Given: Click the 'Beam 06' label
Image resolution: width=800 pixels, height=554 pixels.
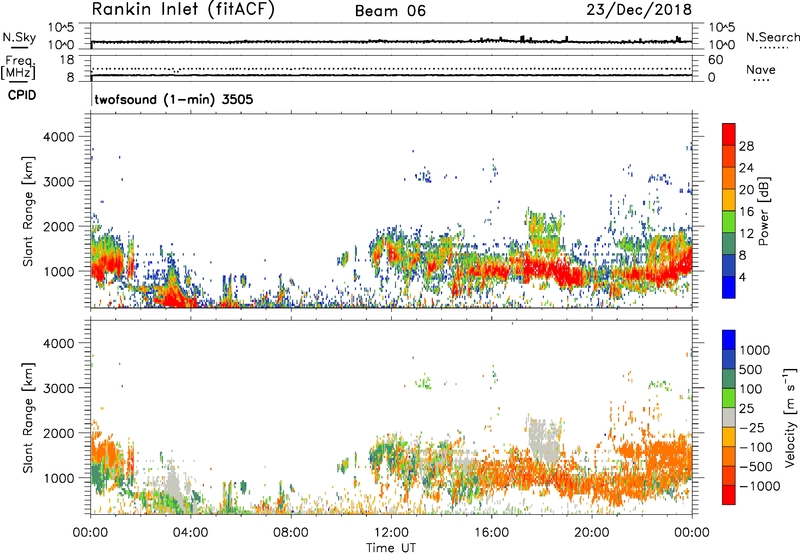Looking at the screenshot, I should [390, 11].
